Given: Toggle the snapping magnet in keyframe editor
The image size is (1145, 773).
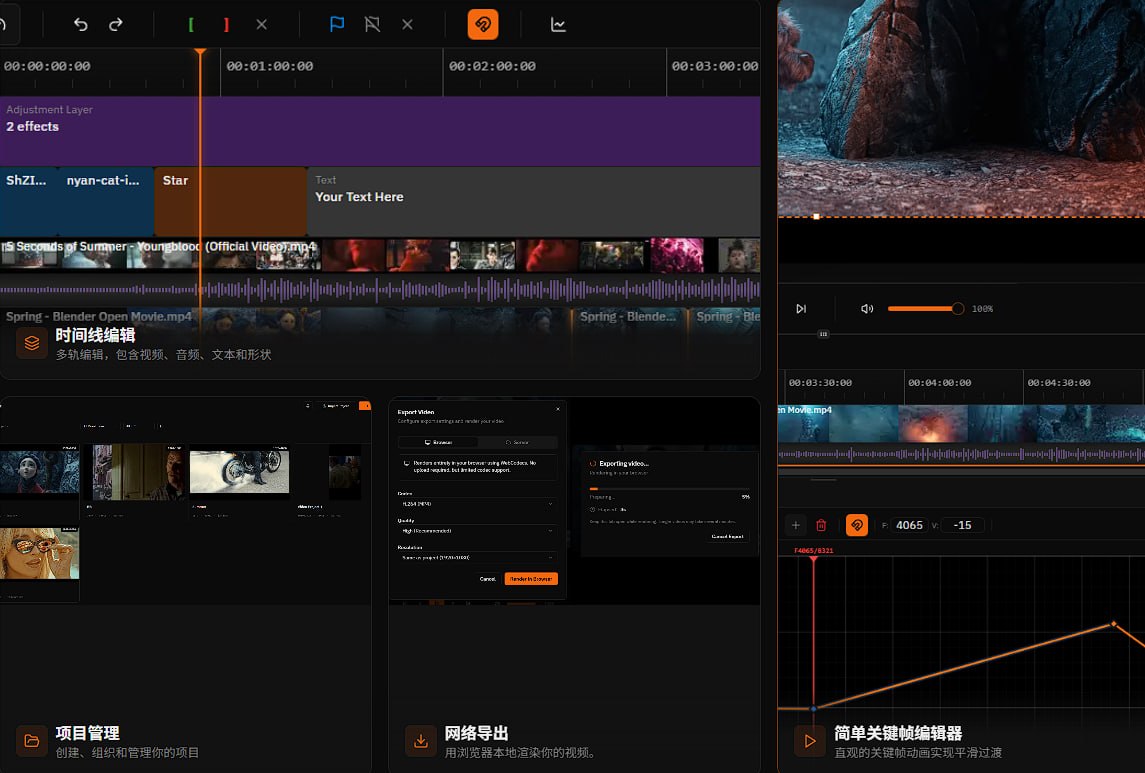Looking at the screenshot, I should (x=857, y=525).
